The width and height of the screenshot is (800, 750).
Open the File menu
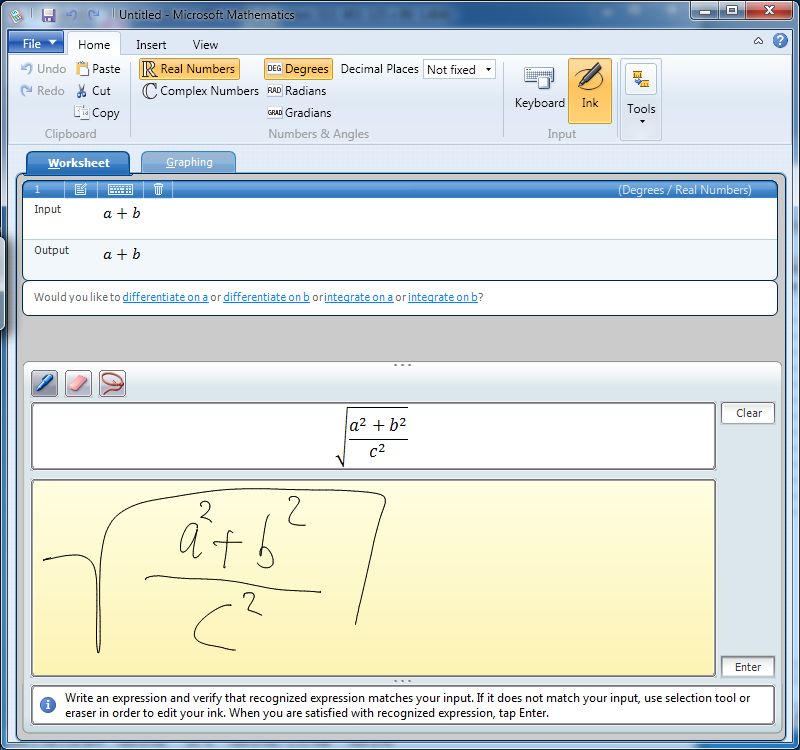click(34, 43)
